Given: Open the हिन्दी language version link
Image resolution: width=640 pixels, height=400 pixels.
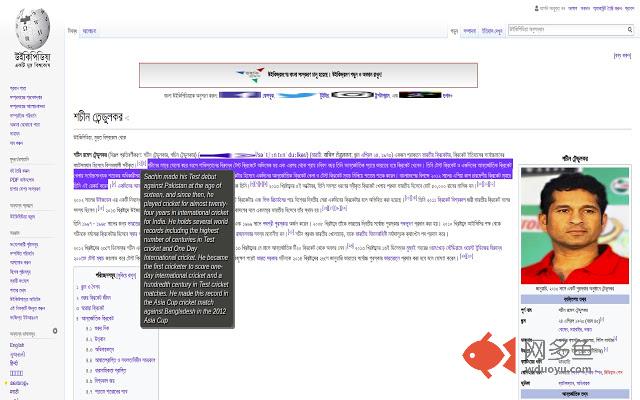Looking at the screenshot, I should coord(14,363).
